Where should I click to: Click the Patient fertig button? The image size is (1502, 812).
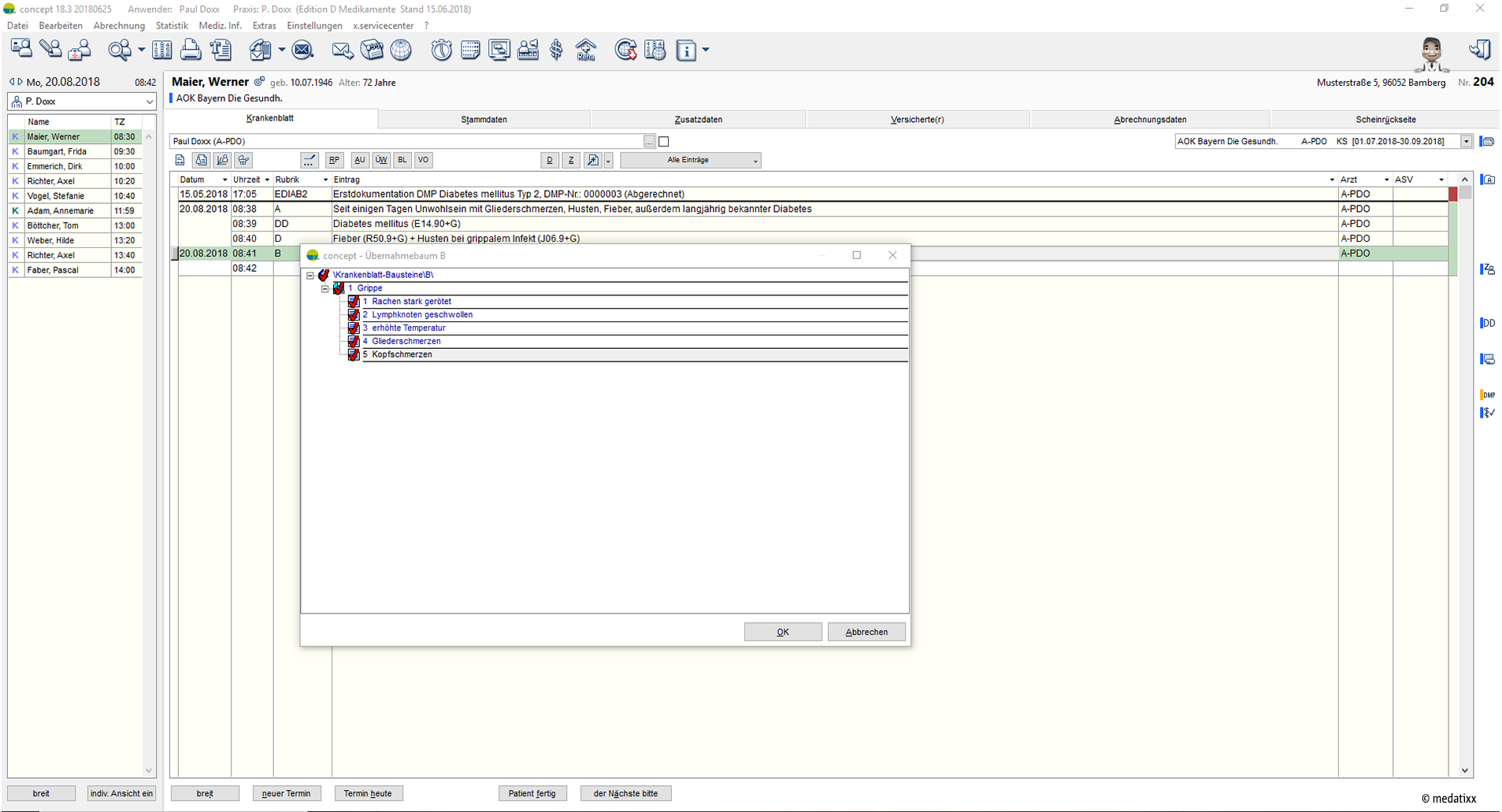pos(532,793)
